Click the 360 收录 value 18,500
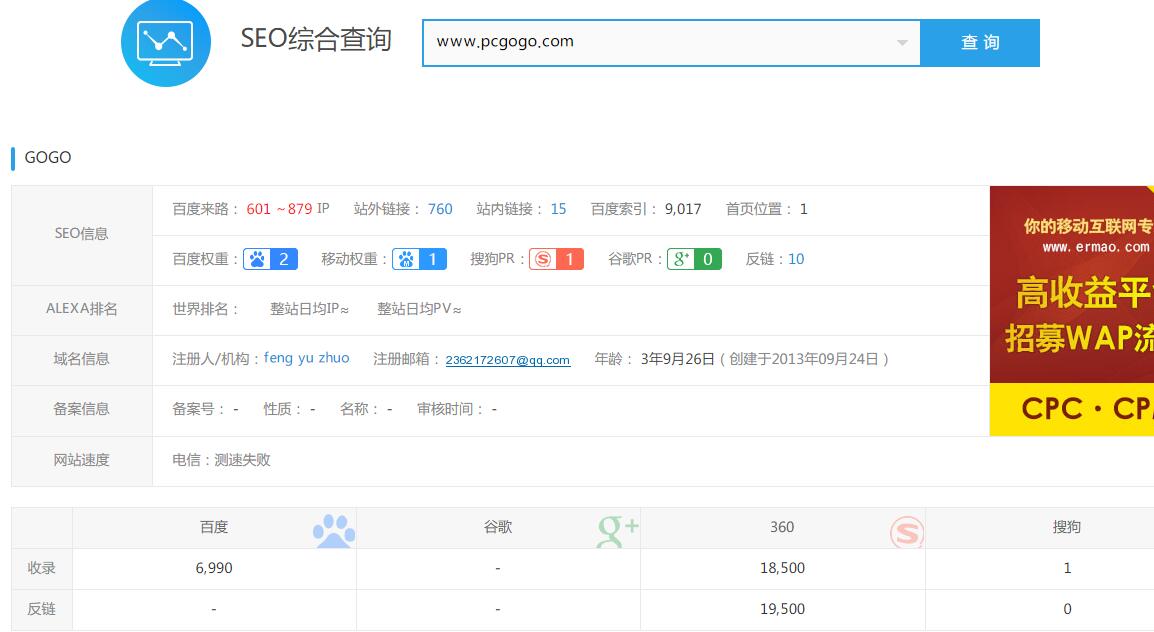Viewport: 1154px width, 632px height. 782,568
